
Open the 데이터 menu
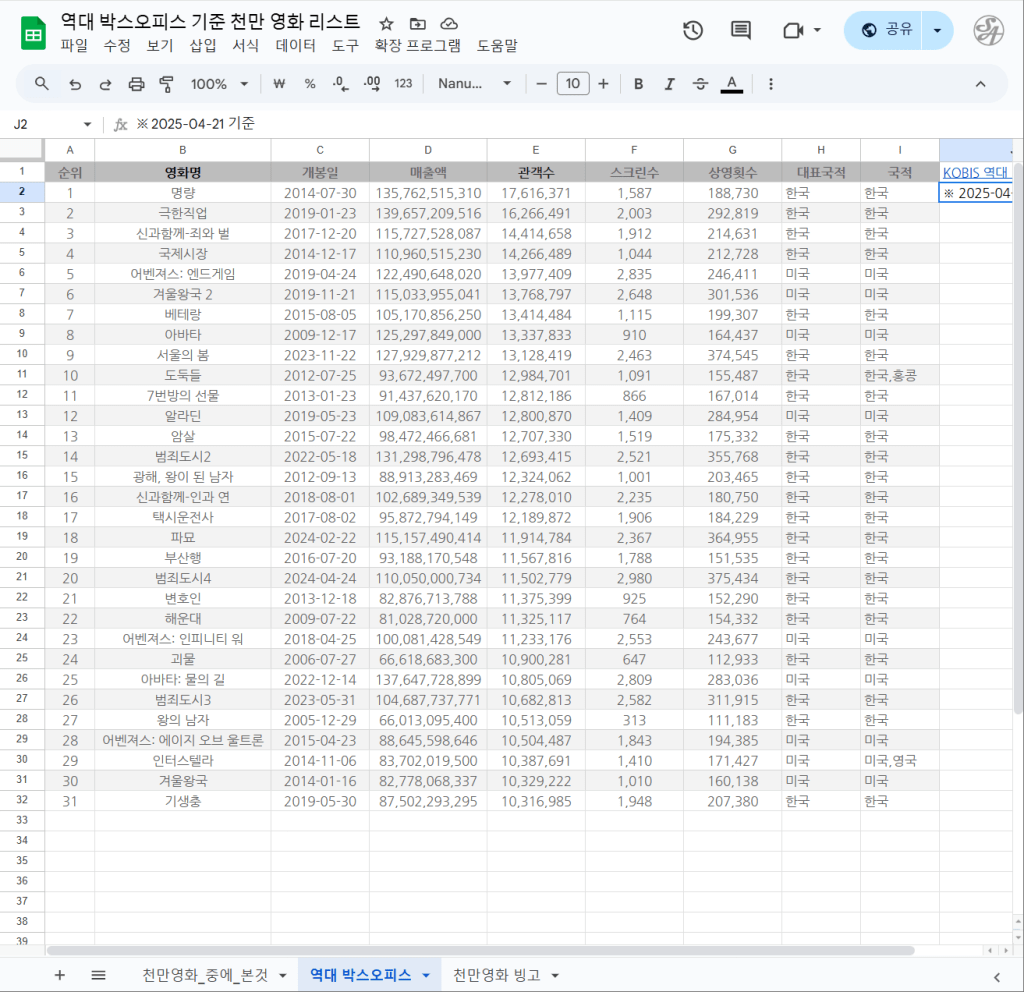pyautogui.click(x=295, y=45)
